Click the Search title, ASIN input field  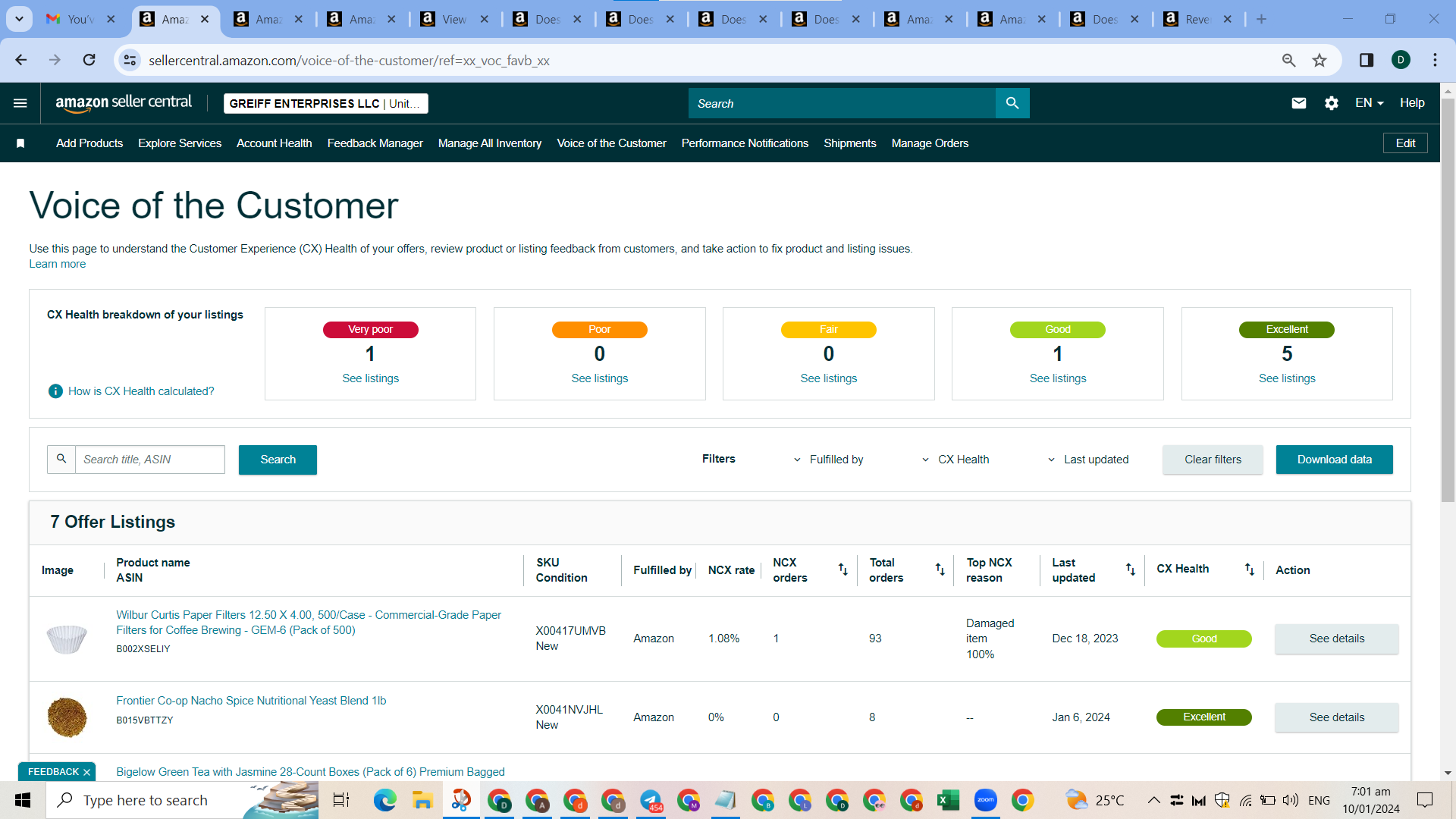150,460
